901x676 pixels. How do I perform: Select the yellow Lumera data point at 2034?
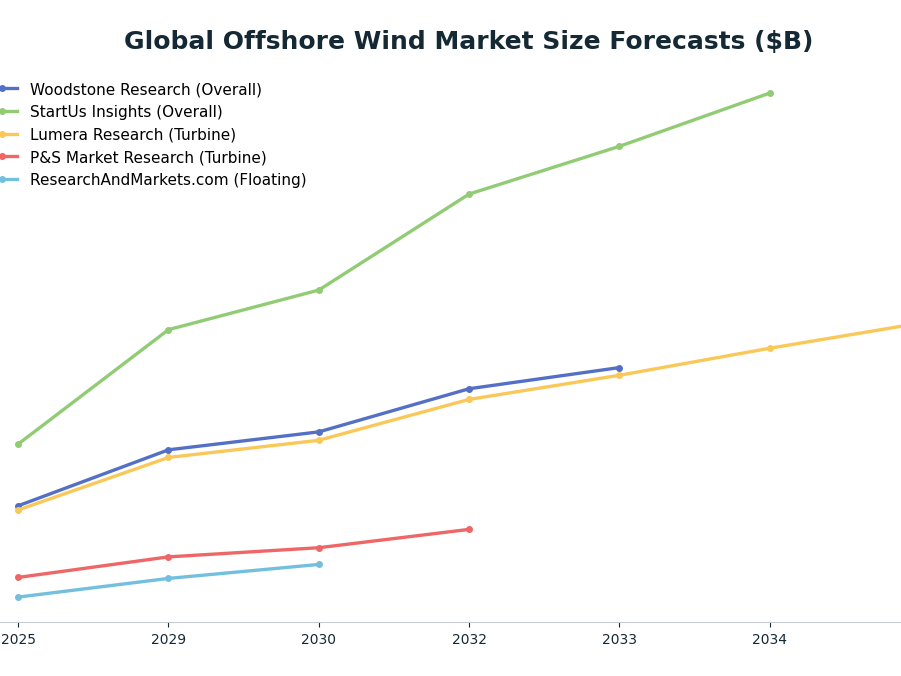pyautogui.click(x=770, y=348)
